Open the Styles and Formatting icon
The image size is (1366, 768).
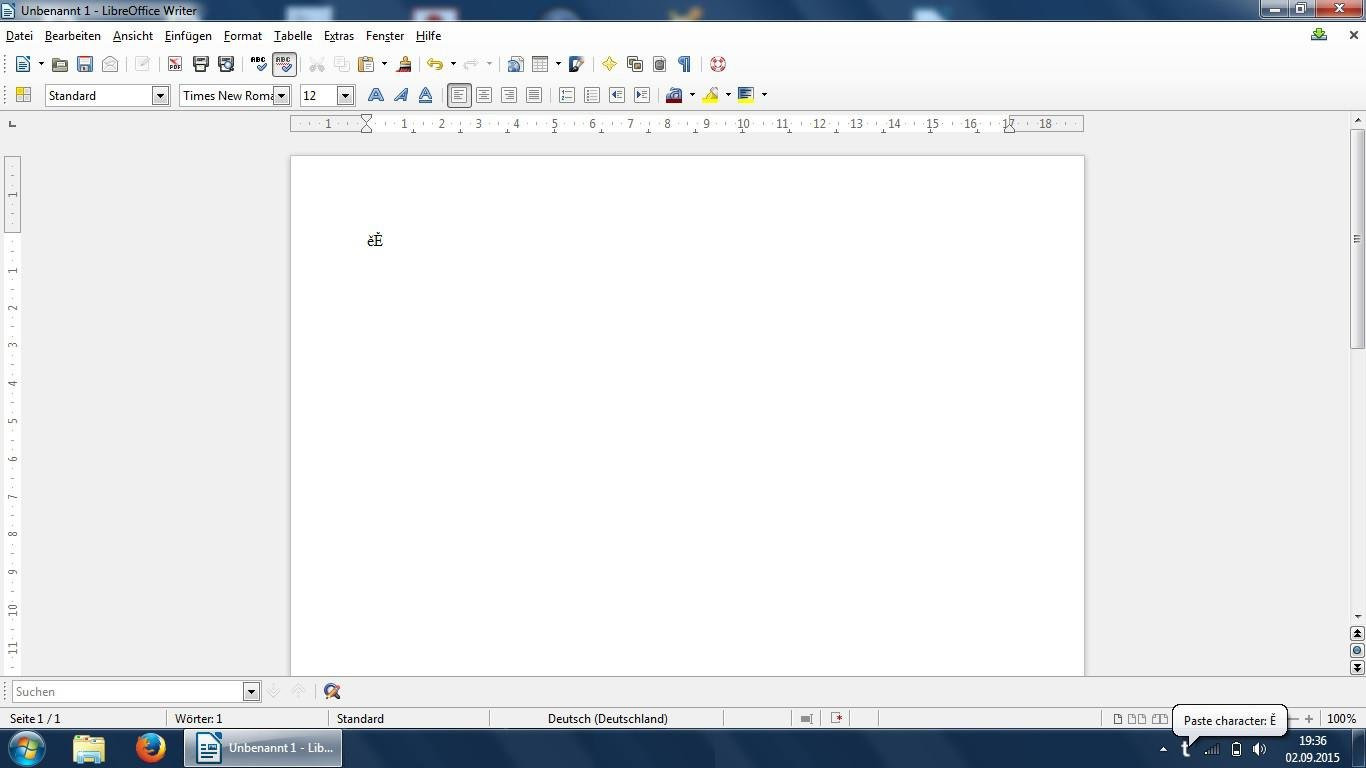click(x=23, y=95)
